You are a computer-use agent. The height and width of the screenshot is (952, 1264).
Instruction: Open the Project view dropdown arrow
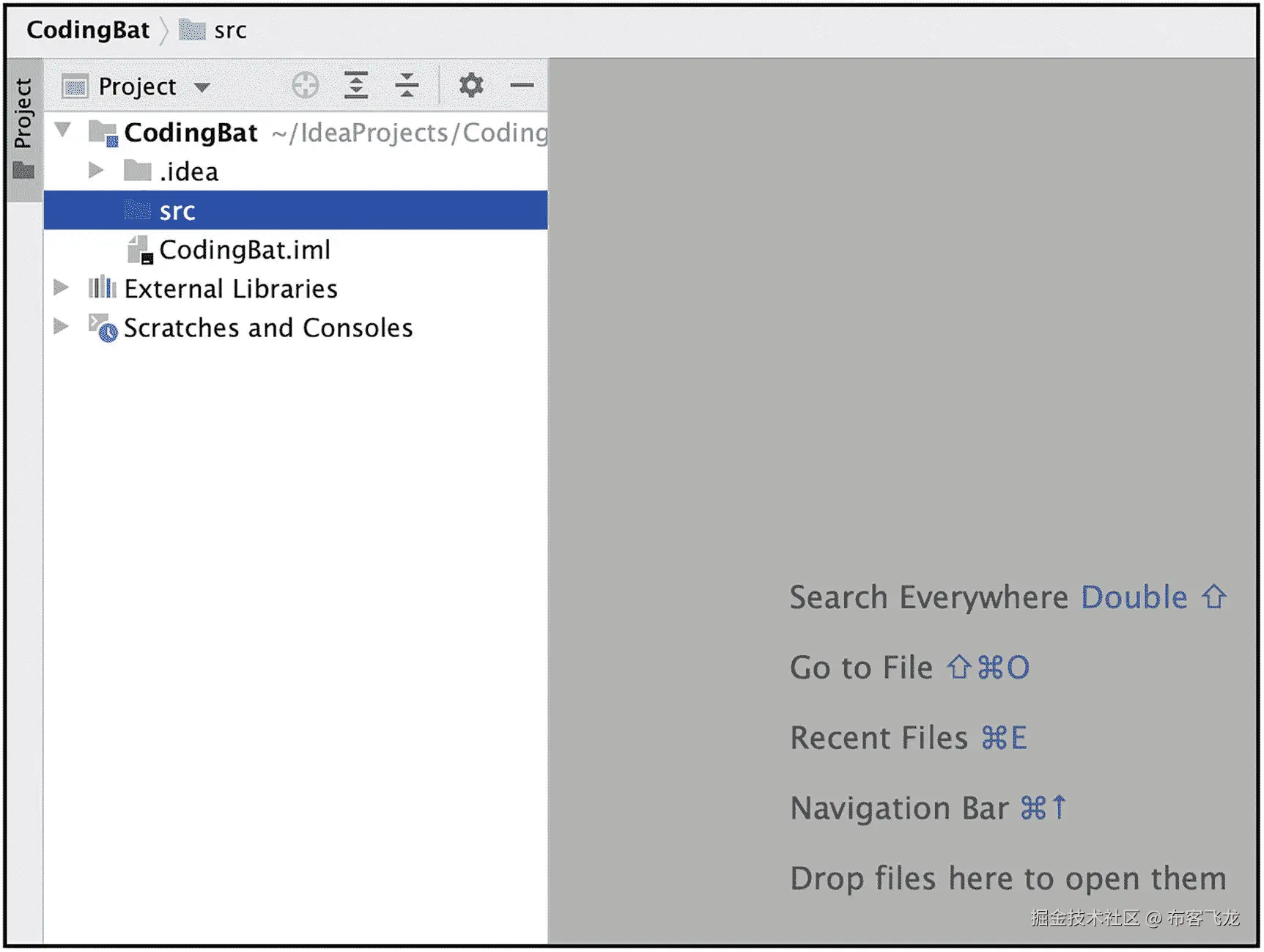[x=202, y=88]
